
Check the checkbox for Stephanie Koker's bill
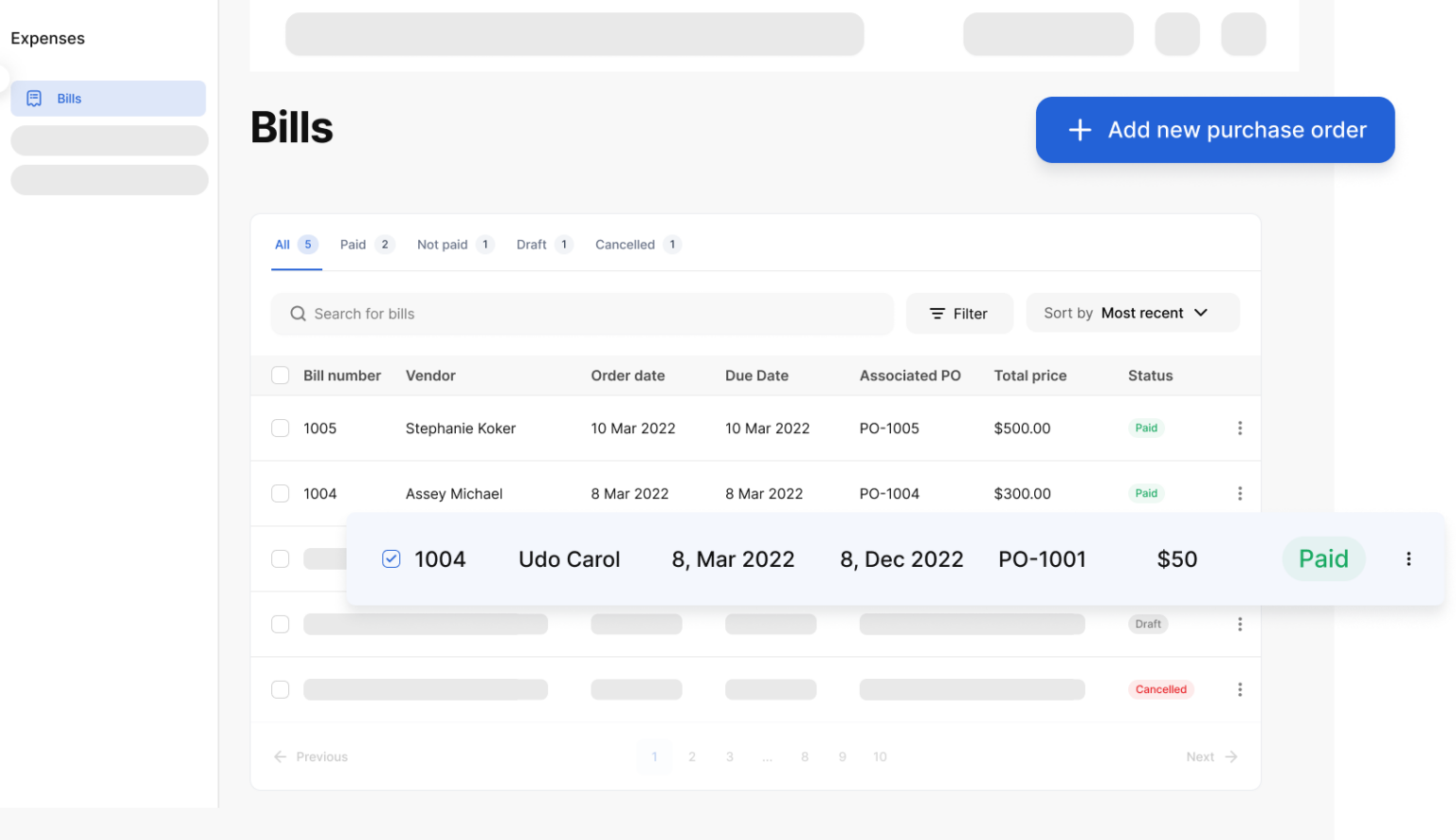coord(280,428)
